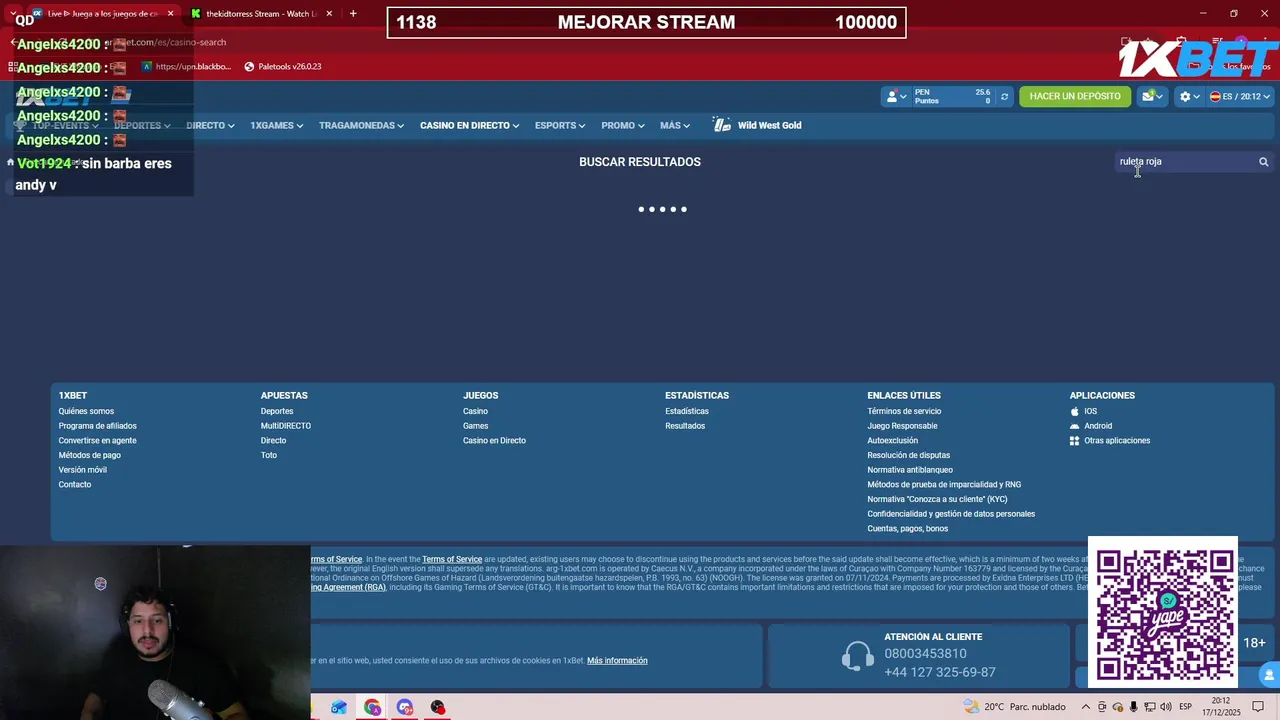Screen dimensions: 1280x720
Task: Search with the magnifier icon beside 'ruleta roja'
Action: pyautogui.click(x=1263, y=162)
